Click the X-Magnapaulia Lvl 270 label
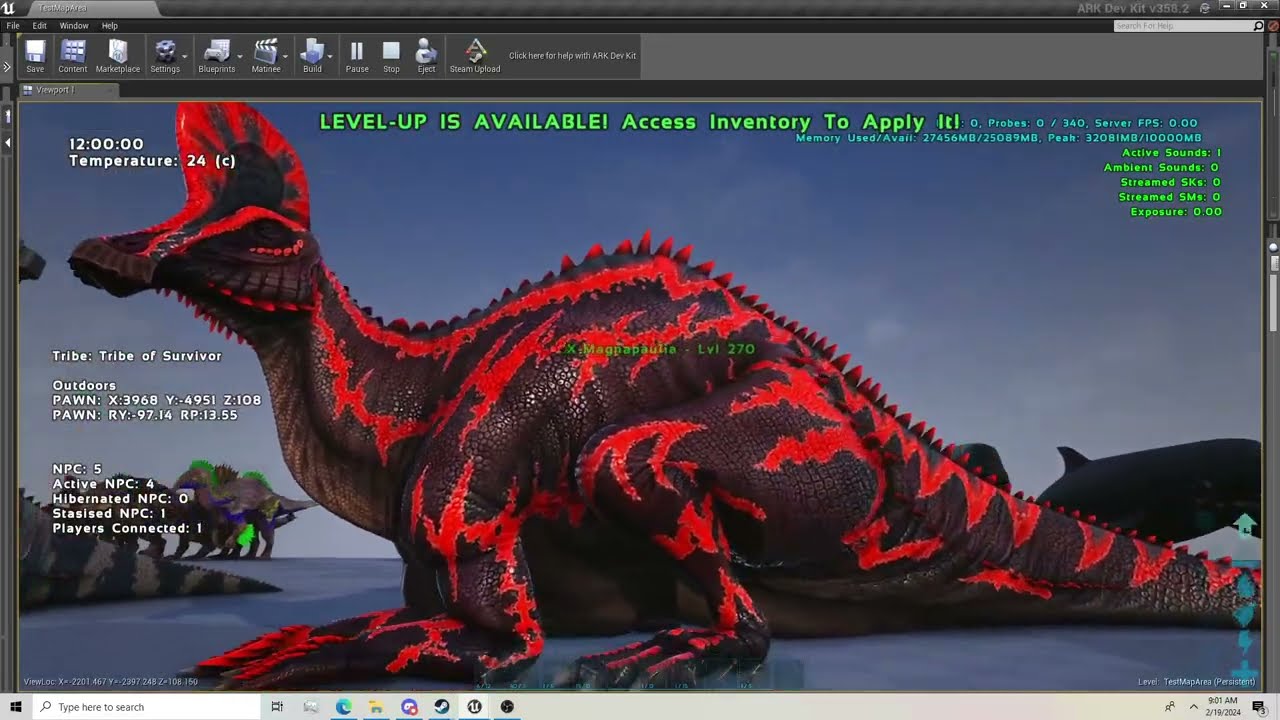The image size is (1280, 720). coord(660,349)
